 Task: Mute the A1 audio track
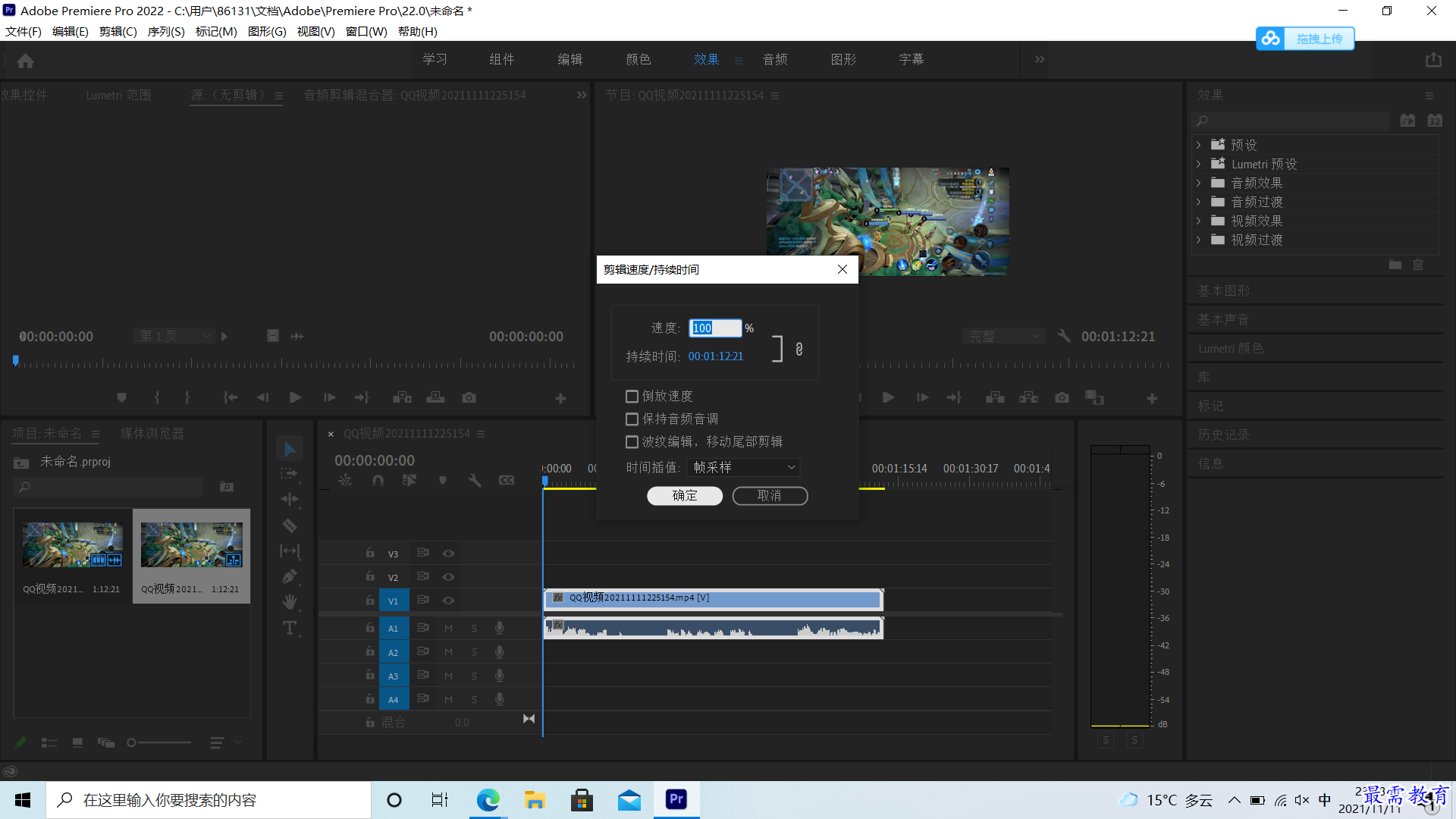pyautogui.click(x=448, y=629)
